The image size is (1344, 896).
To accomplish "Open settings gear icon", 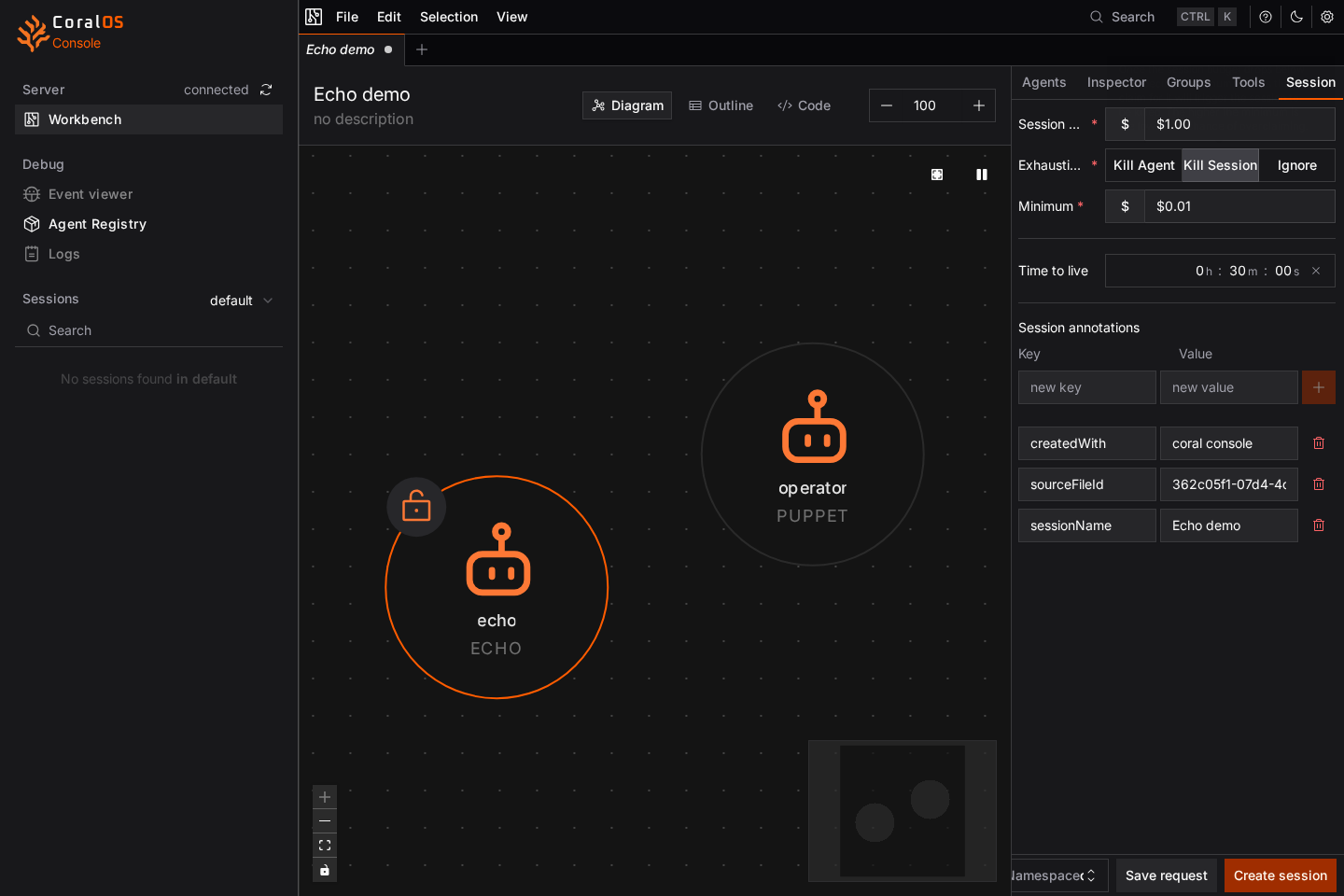I will pyautogui.click(x=1327, y=17).
